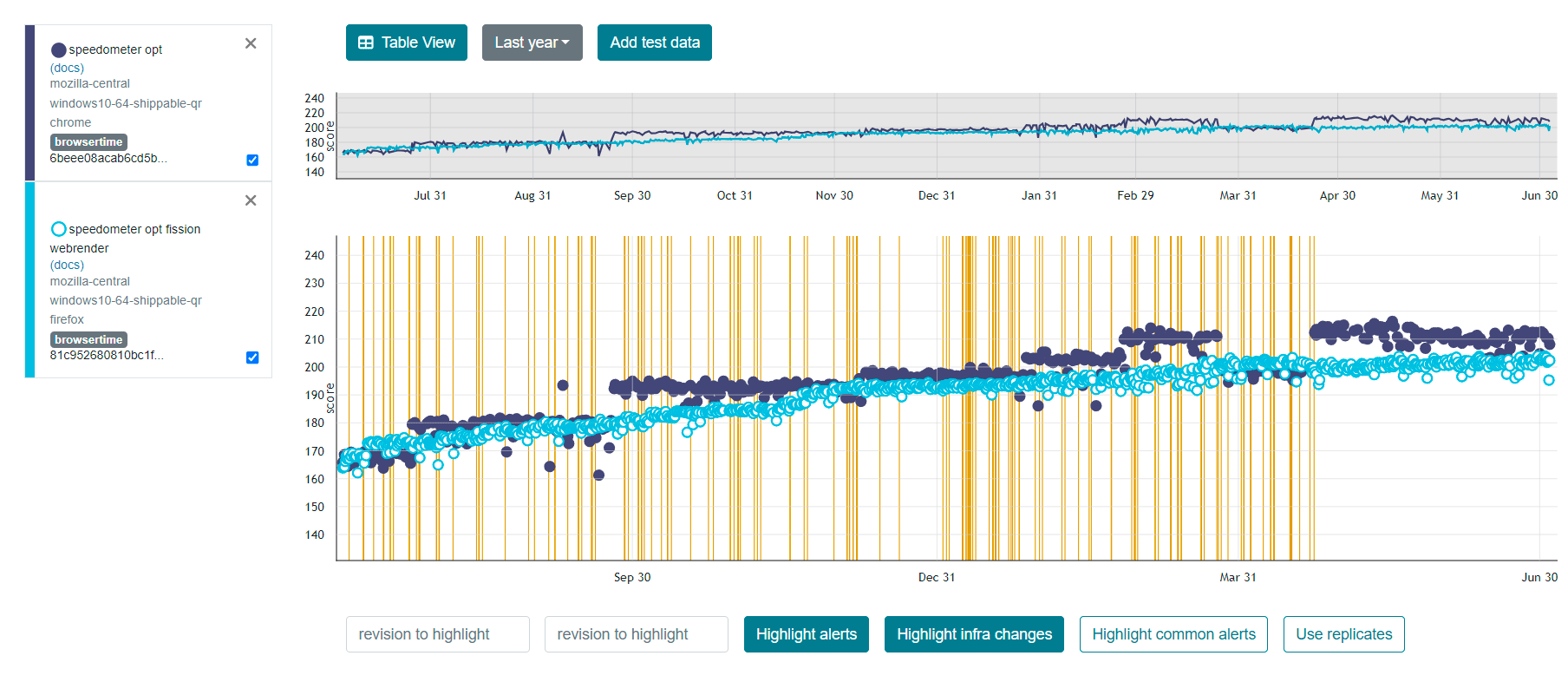Screen dimensions: 1568x682
Task: Click the table grid icon in Table View
Action: (366, 43)
